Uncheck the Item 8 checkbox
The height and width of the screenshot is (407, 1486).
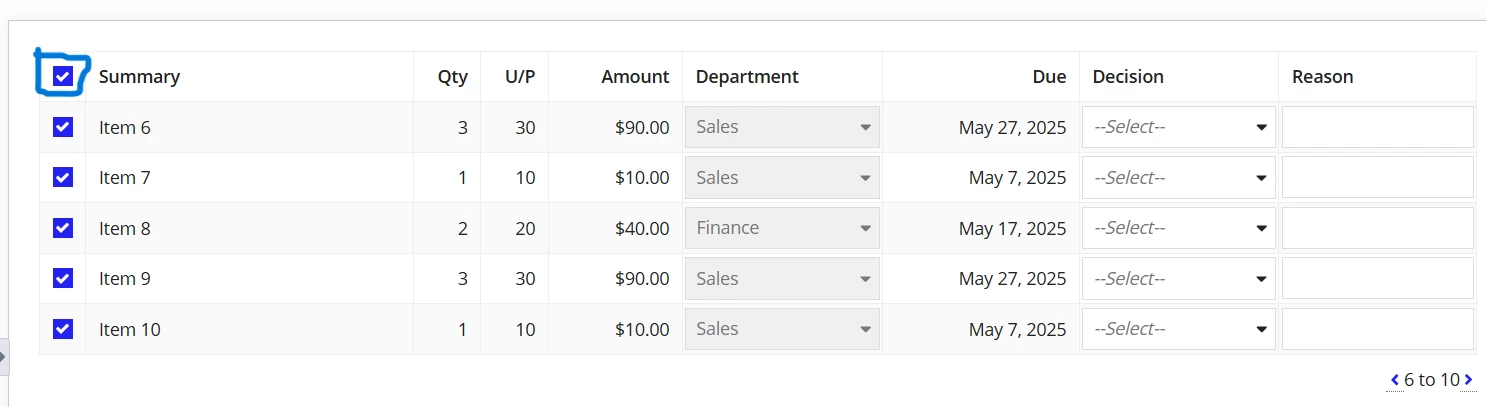63,228
